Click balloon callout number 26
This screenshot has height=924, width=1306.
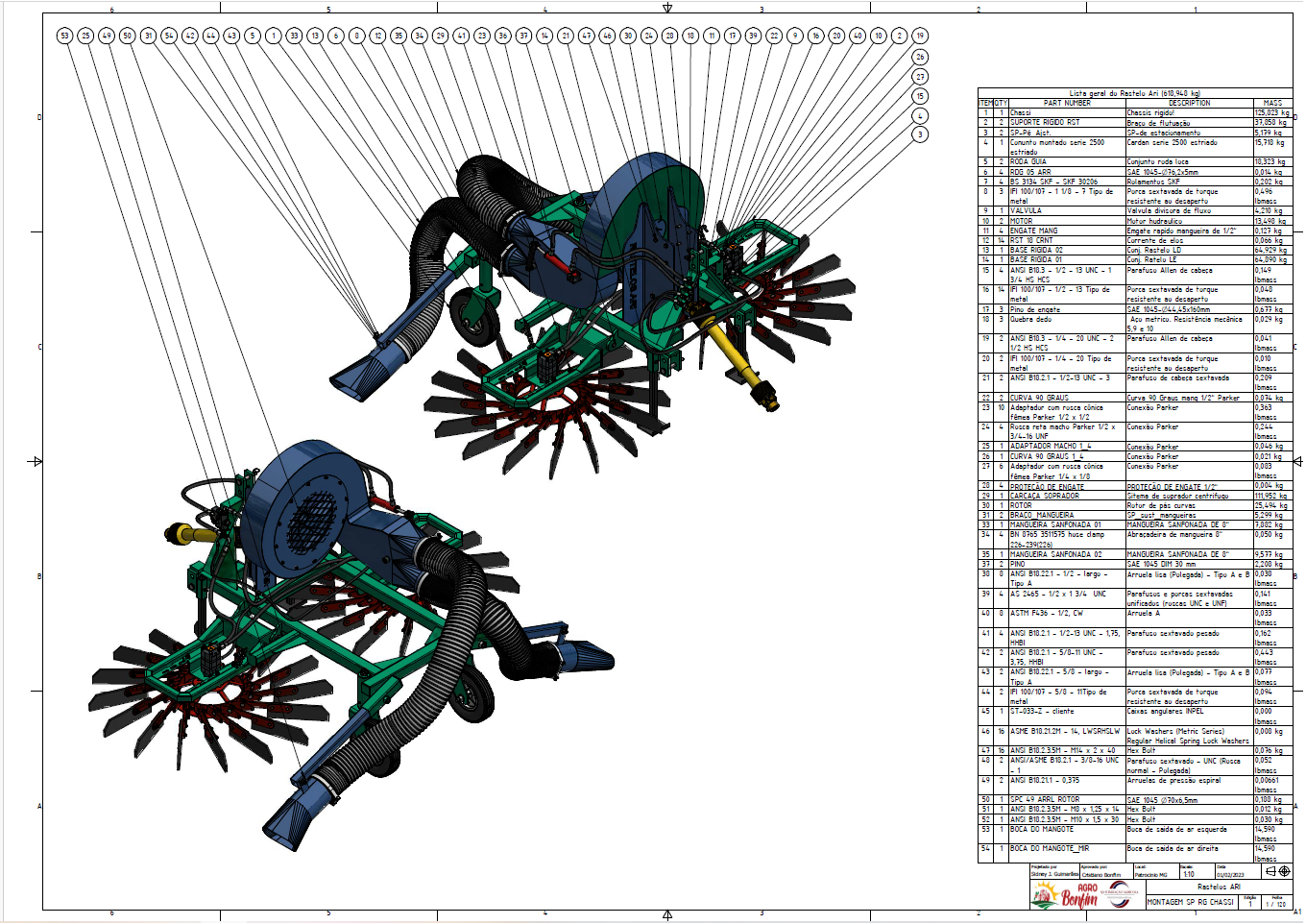[920, 57]
